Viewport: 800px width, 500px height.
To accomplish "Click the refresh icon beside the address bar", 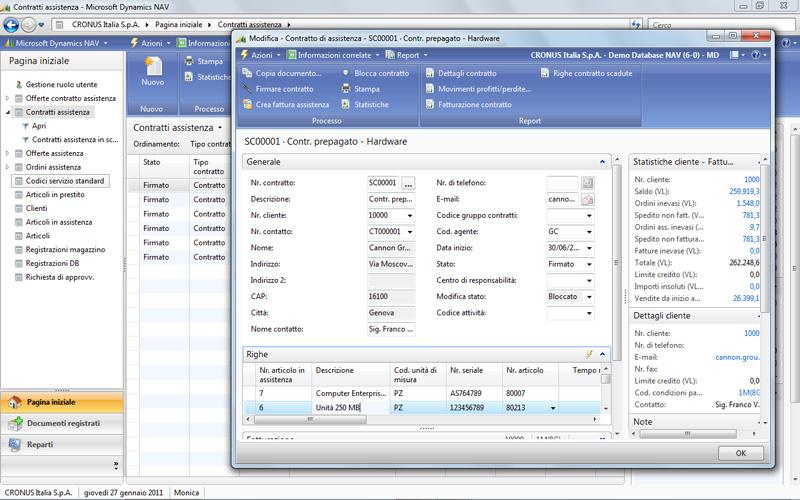I will coord(636,24).
